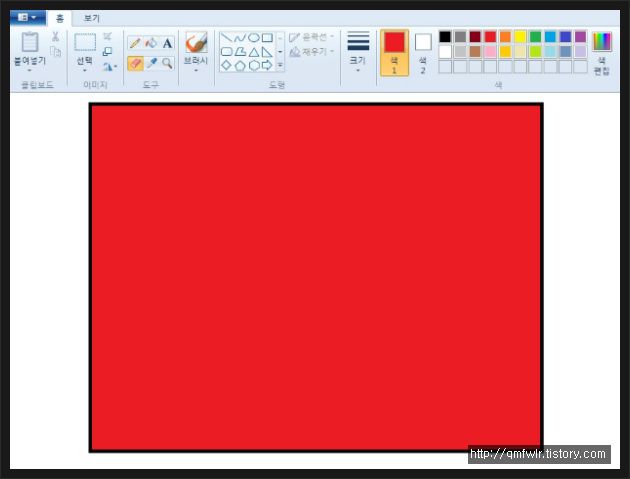Choose the Hexagon shape
The height and width of the screenshot is (479, 630).
click(x=254, y=65)
